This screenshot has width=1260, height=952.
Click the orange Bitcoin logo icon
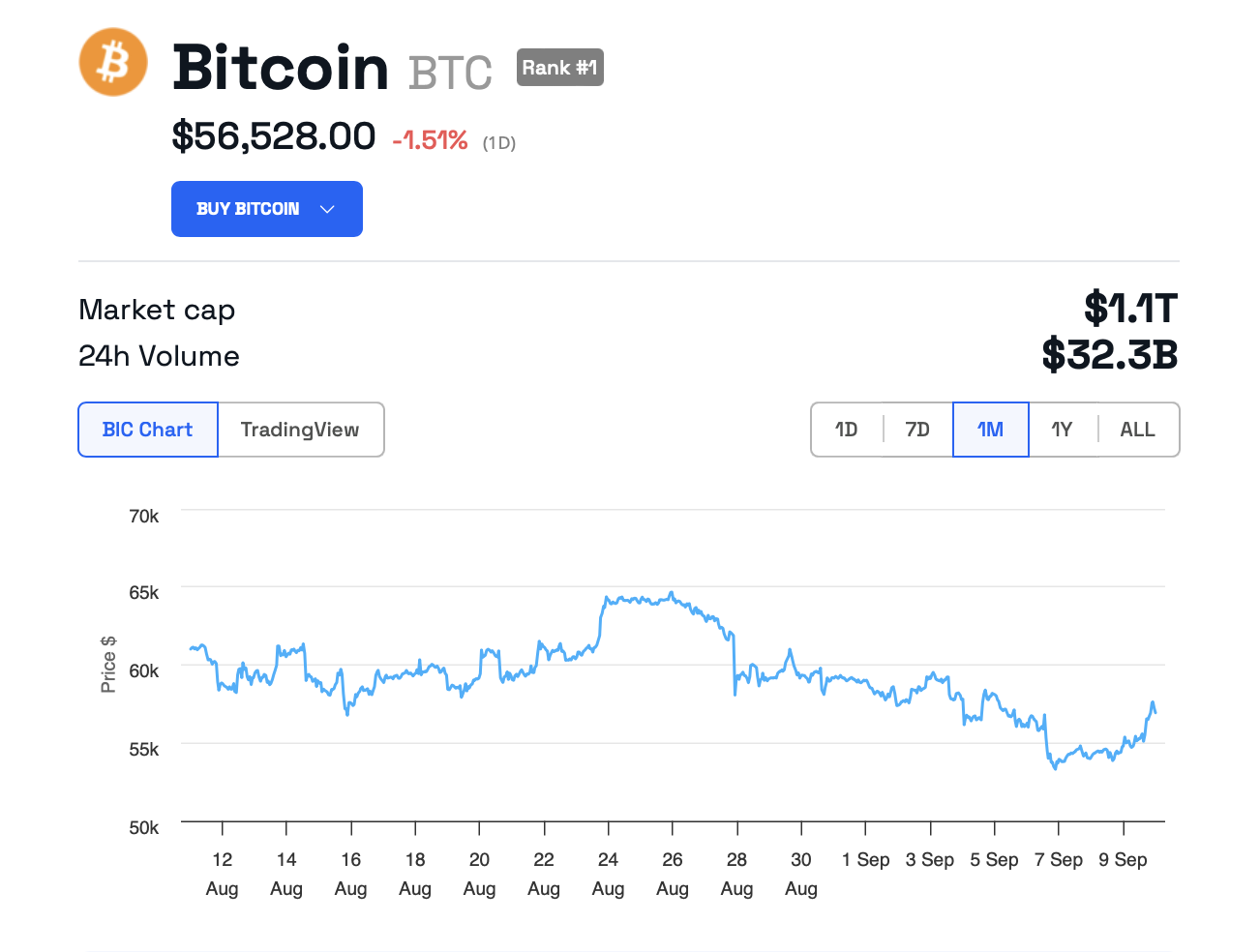113,63
